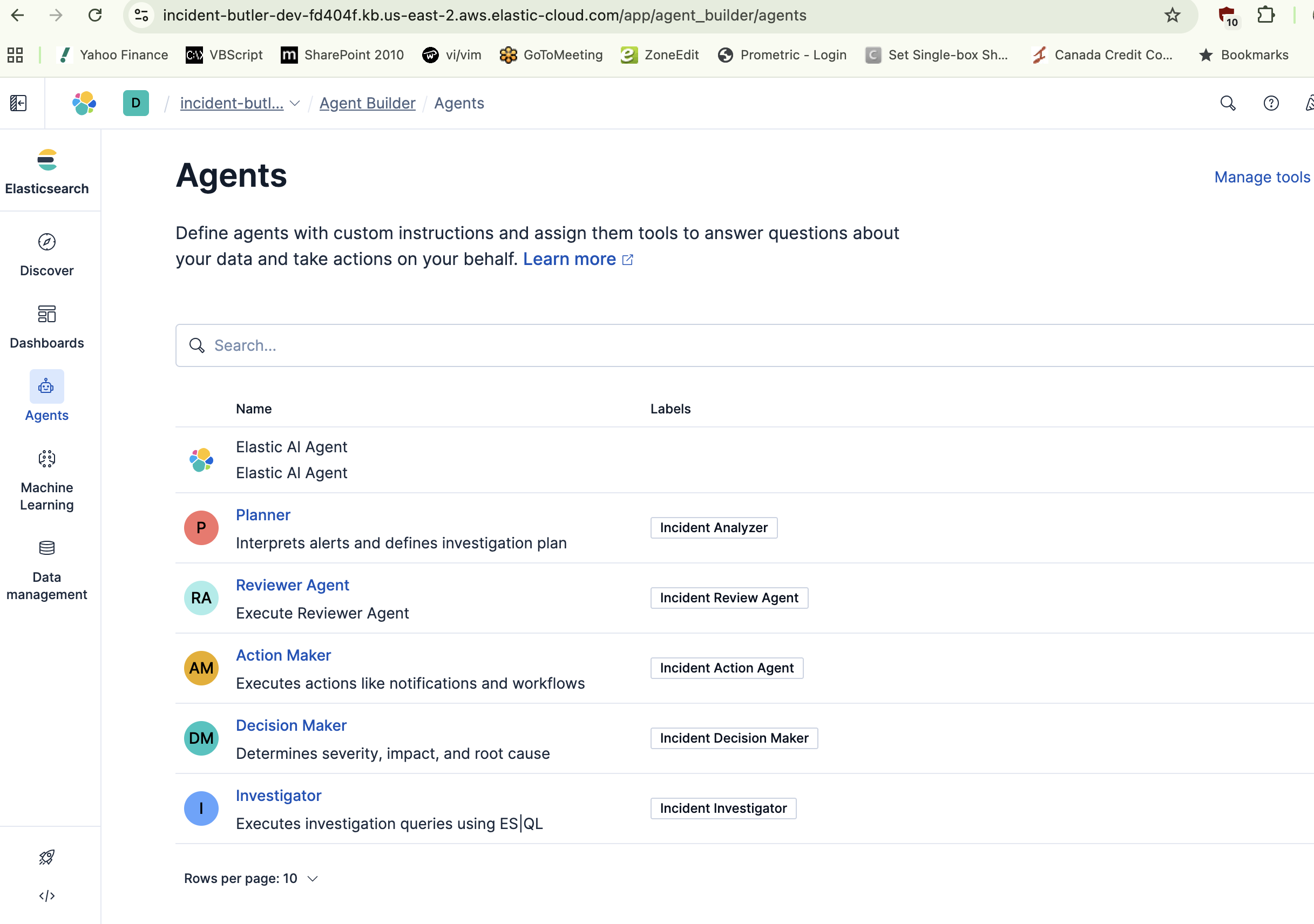Open developer tools code icon
This screenshot has height=924, width=1314.
(46, 895)
